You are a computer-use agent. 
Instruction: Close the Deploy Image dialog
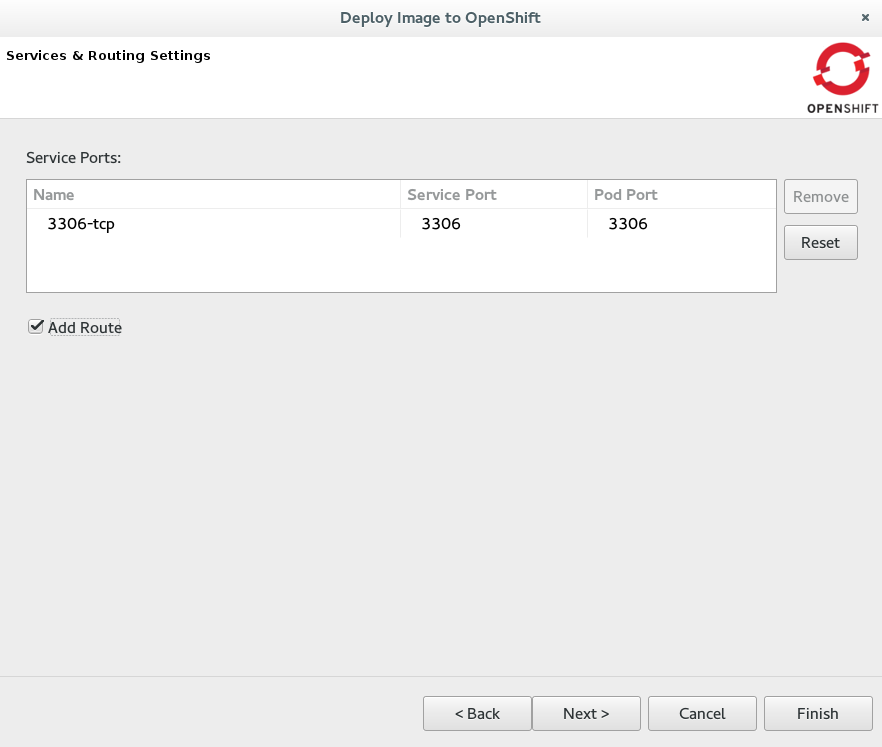(865, 18)
